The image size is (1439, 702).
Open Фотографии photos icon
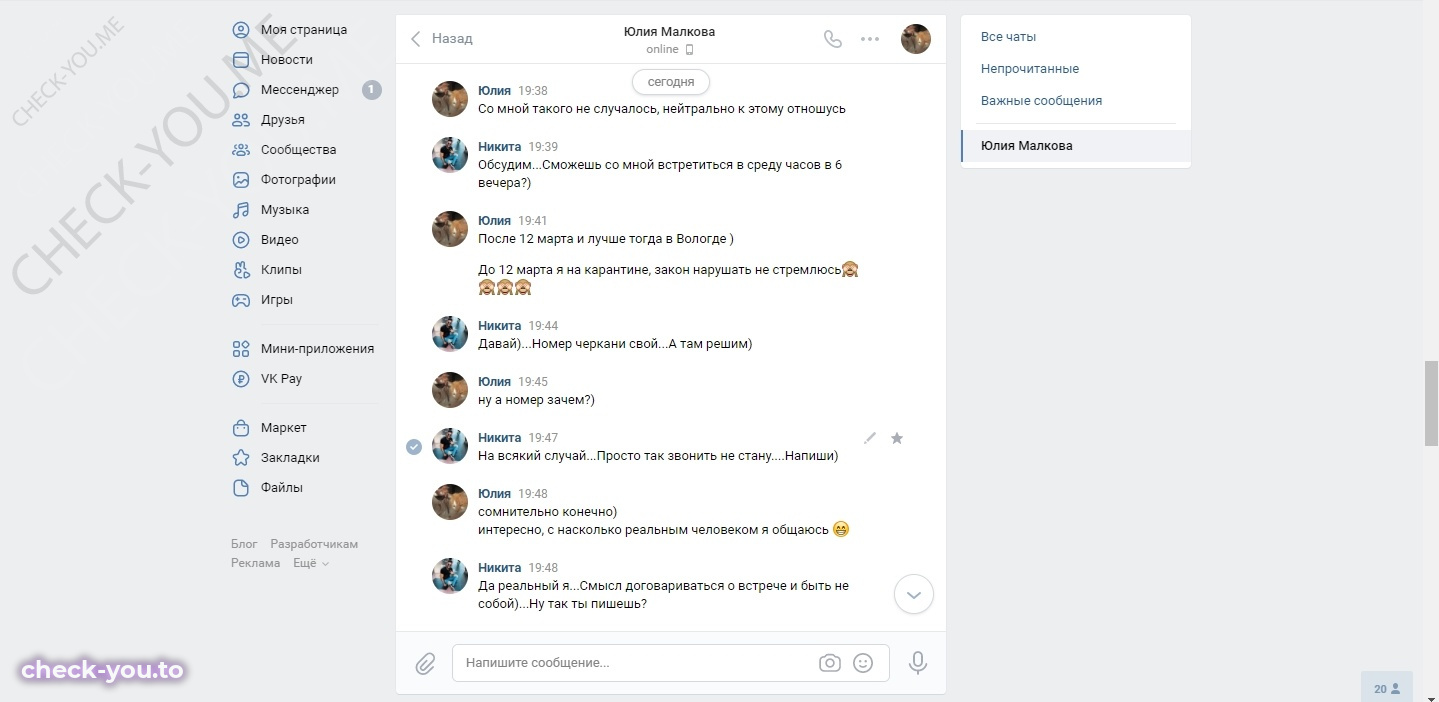(x=241, y=180)
